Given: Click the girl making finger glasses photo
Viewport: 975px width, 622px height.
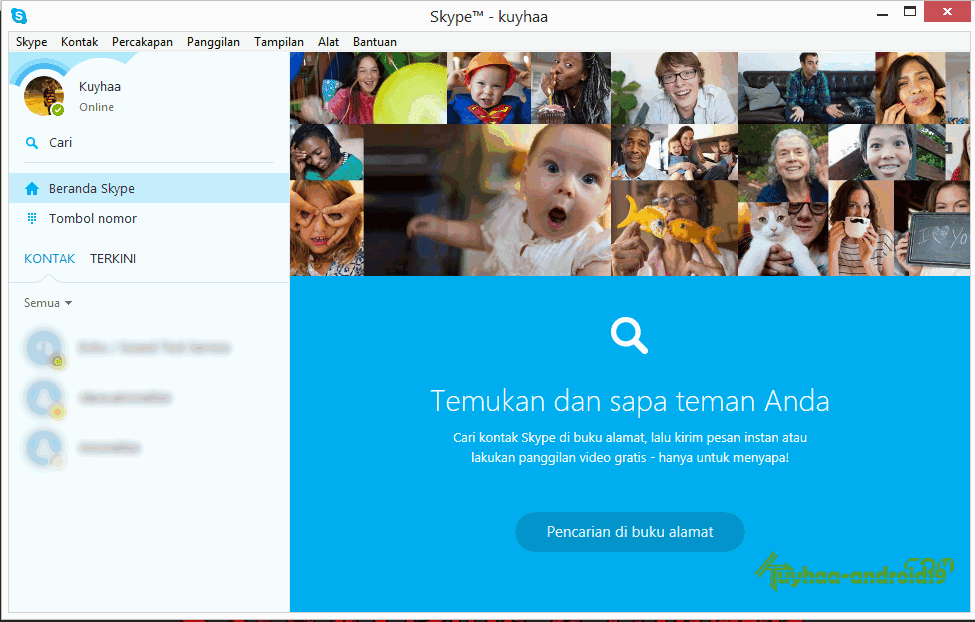Looking at the screenshot, I should coord(326,228).
